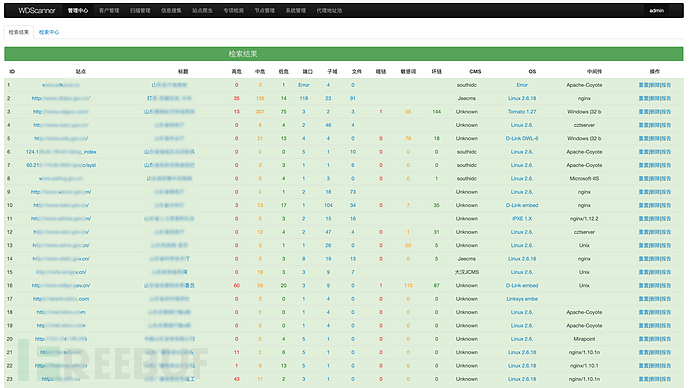This screenshot has width=690, height=388.
Task: Click Error in 端口 column of row 1
Action: [x=304, y=85]
